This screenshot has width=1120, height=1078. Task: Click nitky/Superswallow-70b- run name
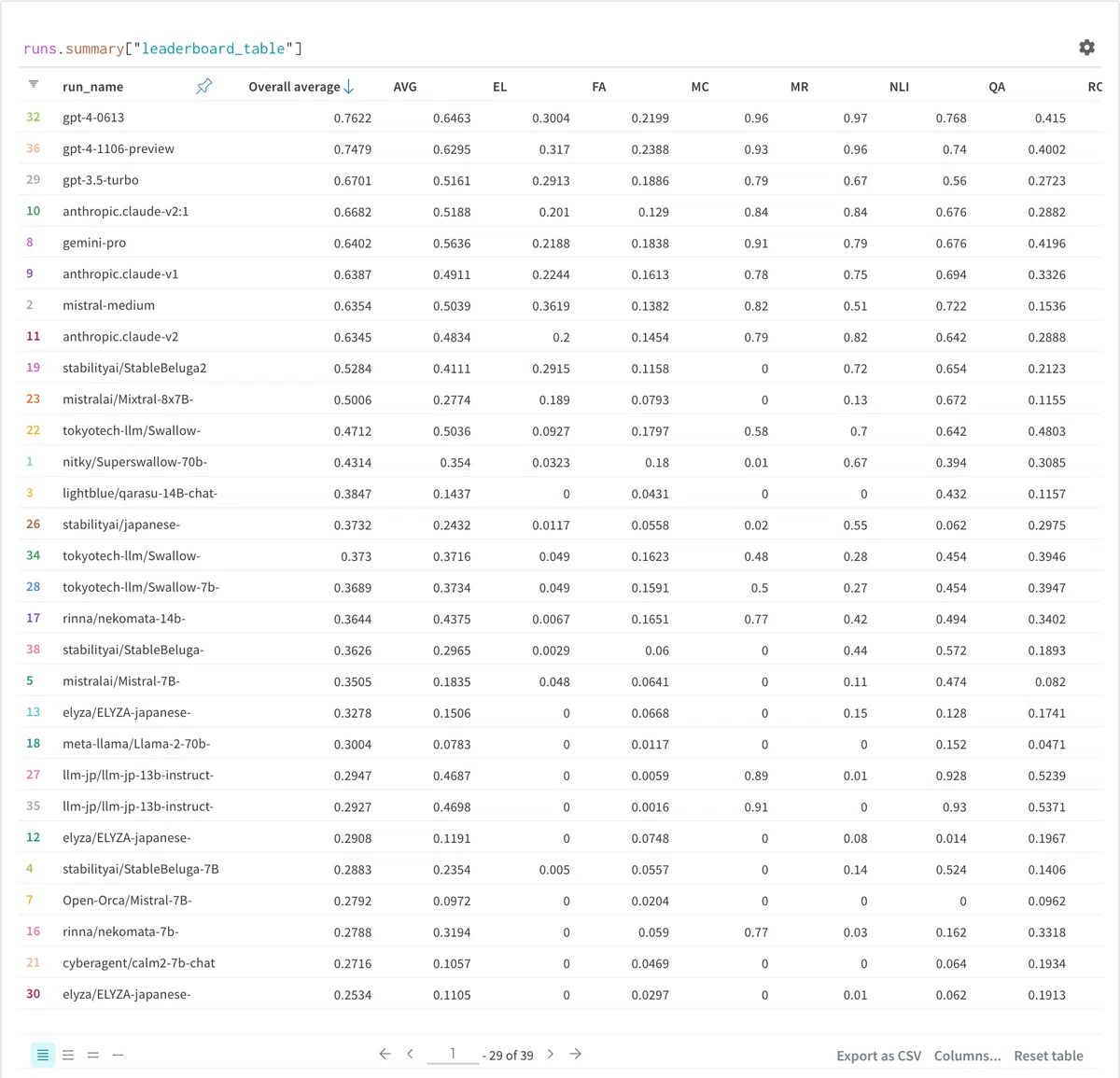coord(134,462)
